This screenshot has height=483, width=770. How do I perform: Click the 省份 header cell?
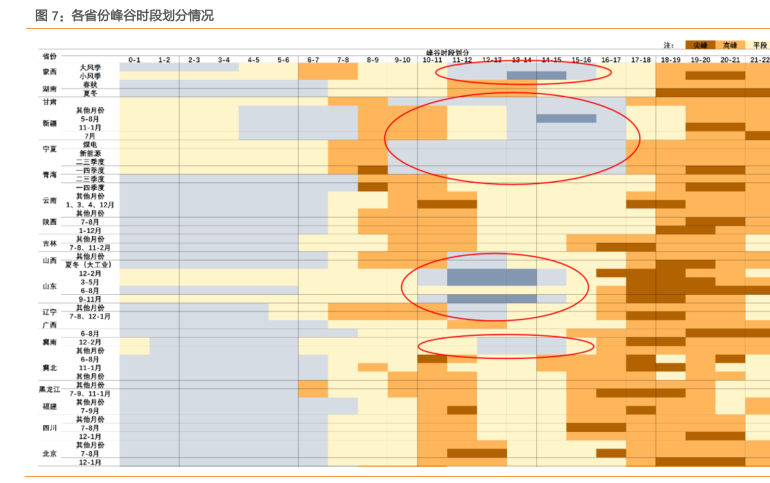(x=50, y=55)
